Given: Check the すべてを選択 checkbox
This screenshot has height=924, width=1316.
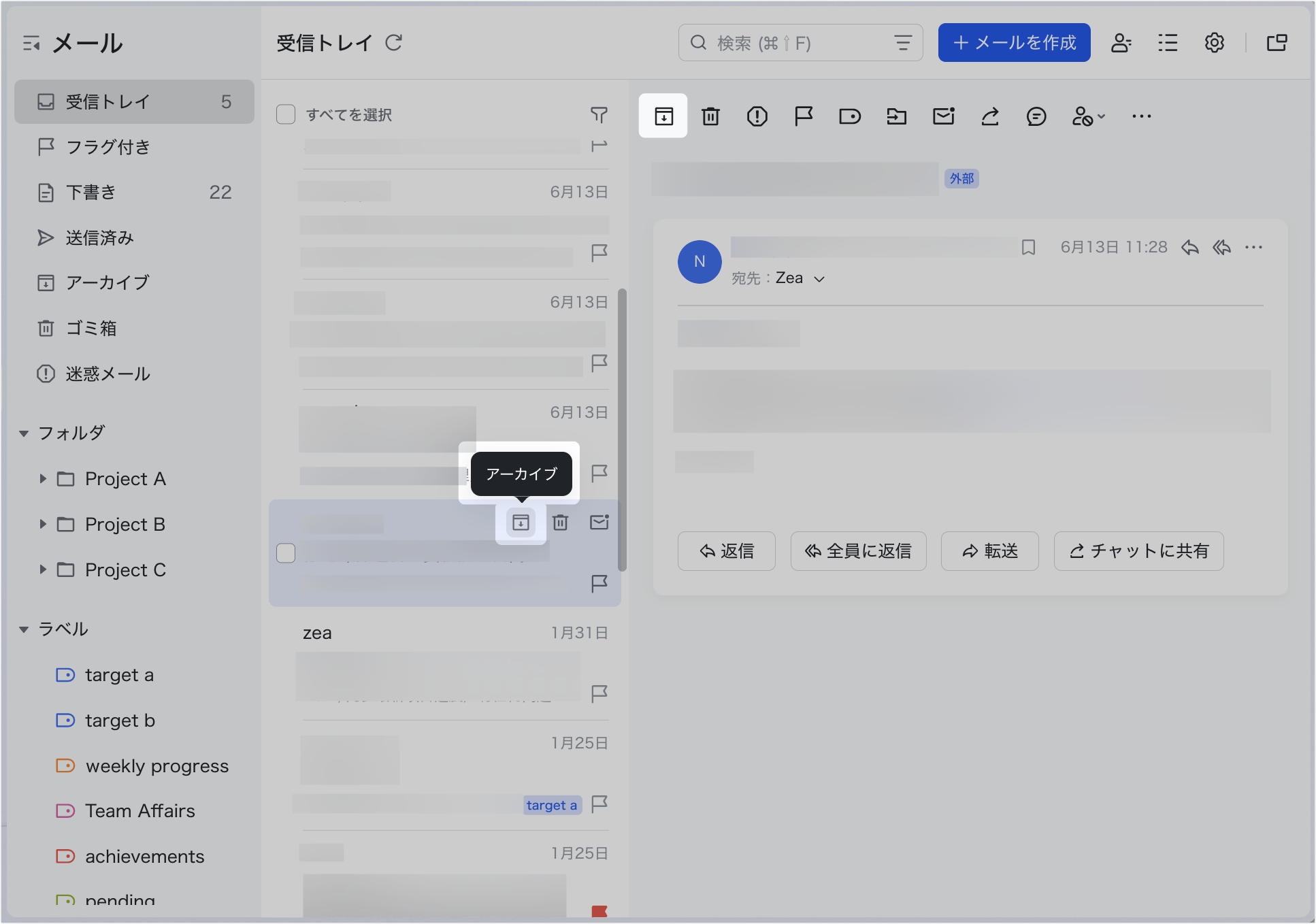Looking at the screenshot, I should (286, 114).
